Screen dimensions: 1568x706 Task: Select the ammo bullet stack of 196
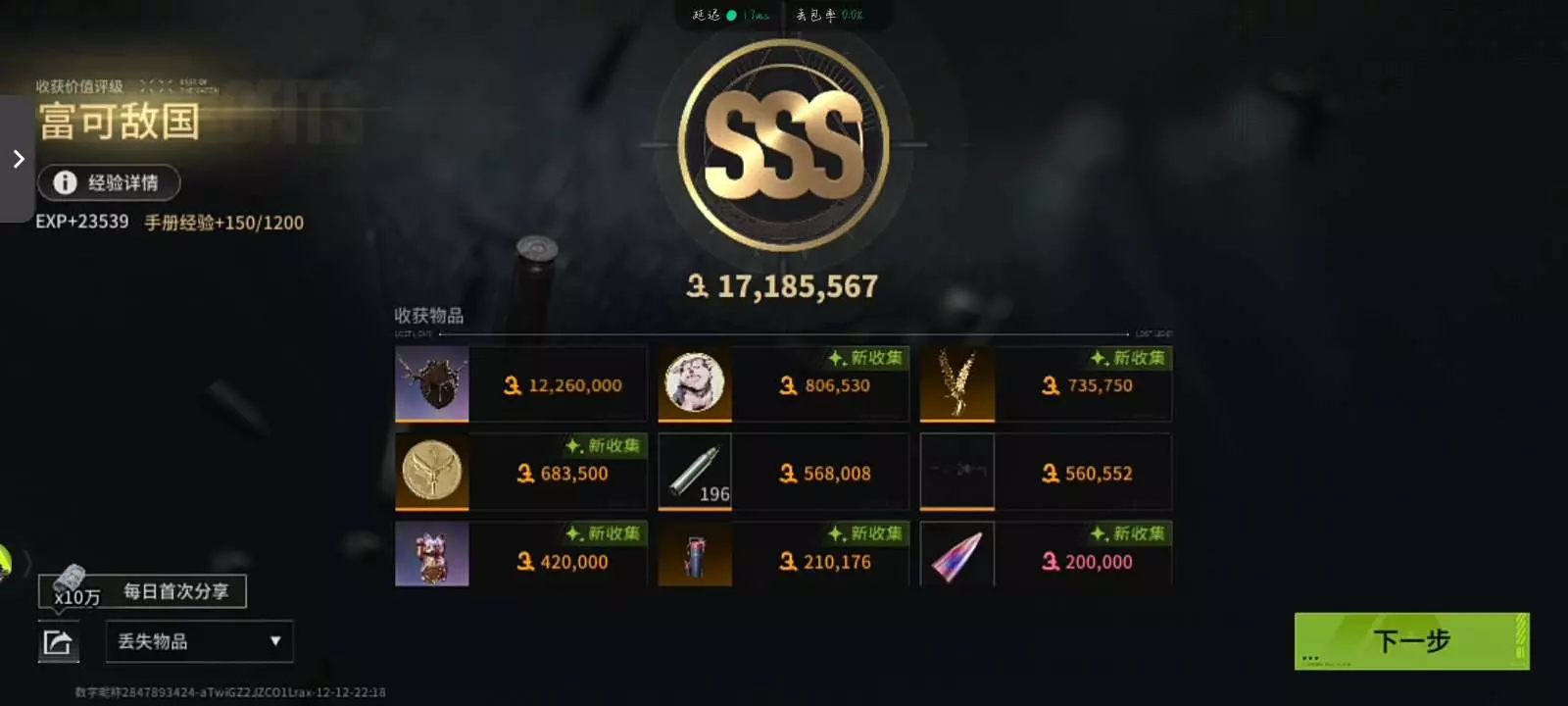pyautogui.click(x=695, y=472)
